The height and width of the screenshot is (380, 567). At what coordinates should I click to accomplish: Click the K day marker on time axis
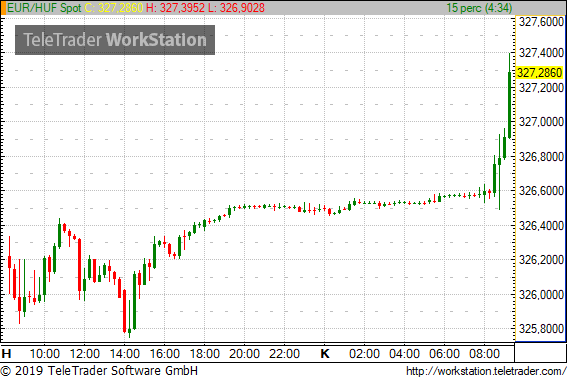(x=325, y=353)
